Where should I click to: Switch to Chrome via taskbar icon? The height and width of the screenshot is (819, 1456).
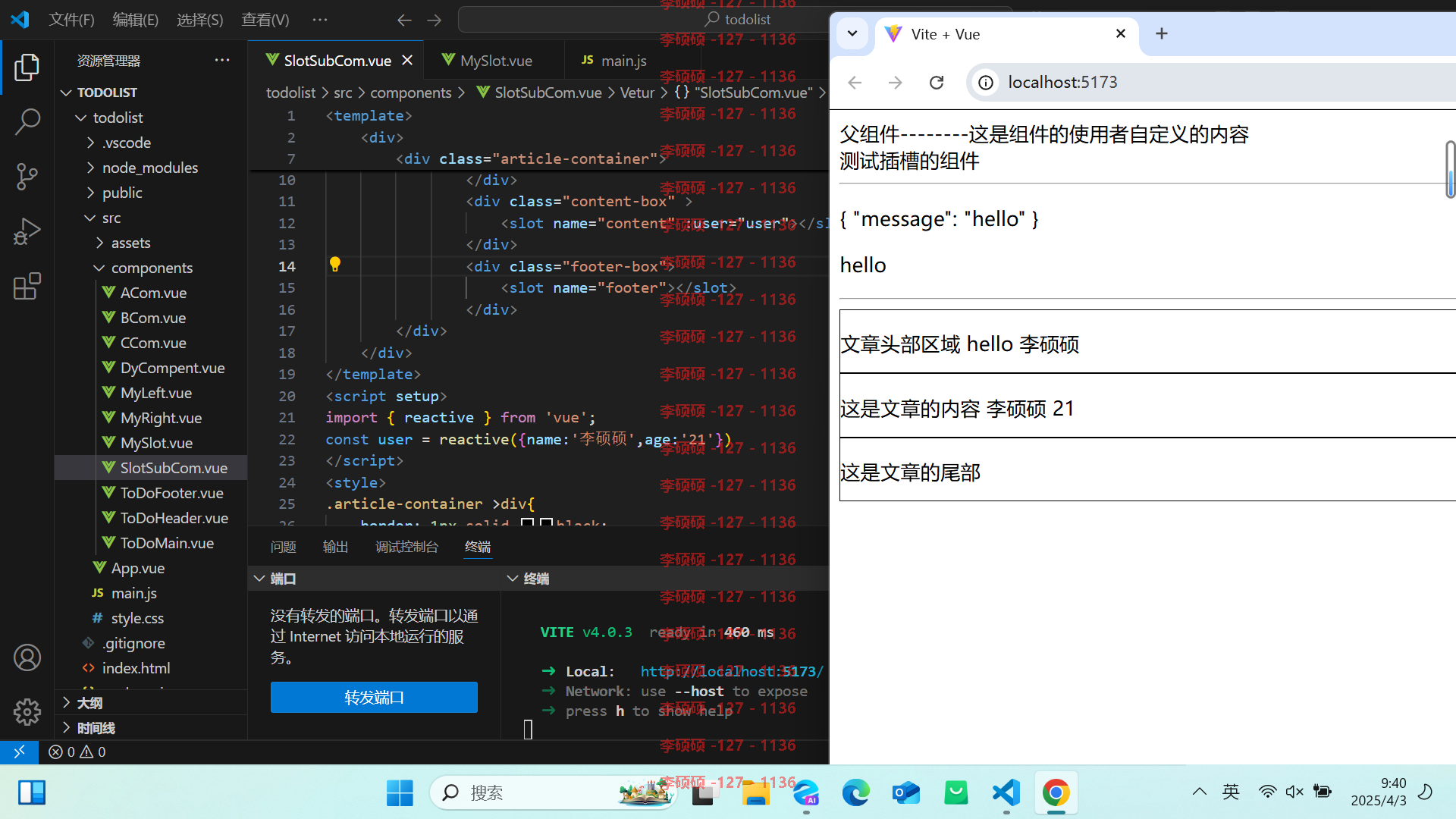click(1056, 792)
